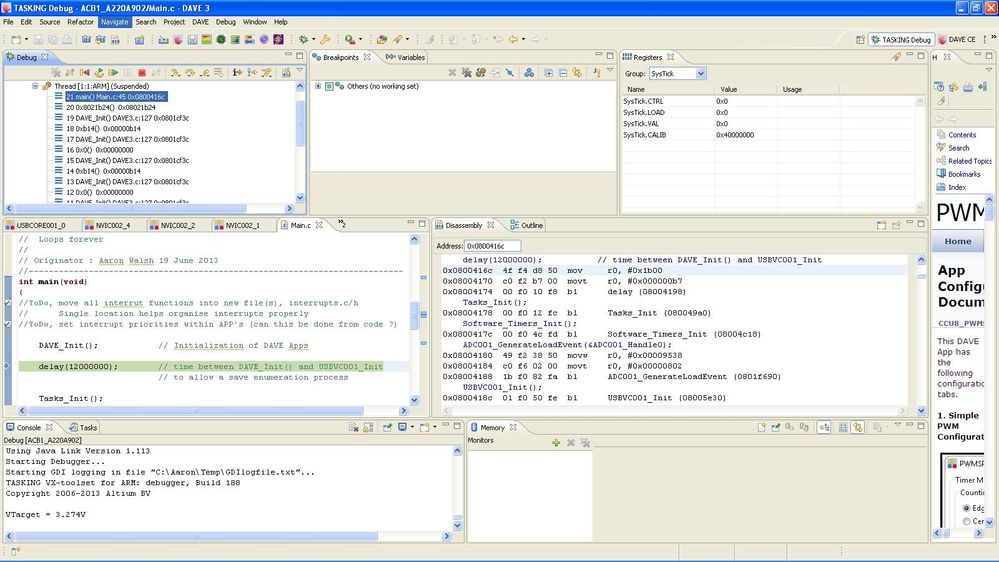The width and height of the screenshot is (999, 562).
Task: Click the Step Return icon in Debug view
Action: (205, 73)
